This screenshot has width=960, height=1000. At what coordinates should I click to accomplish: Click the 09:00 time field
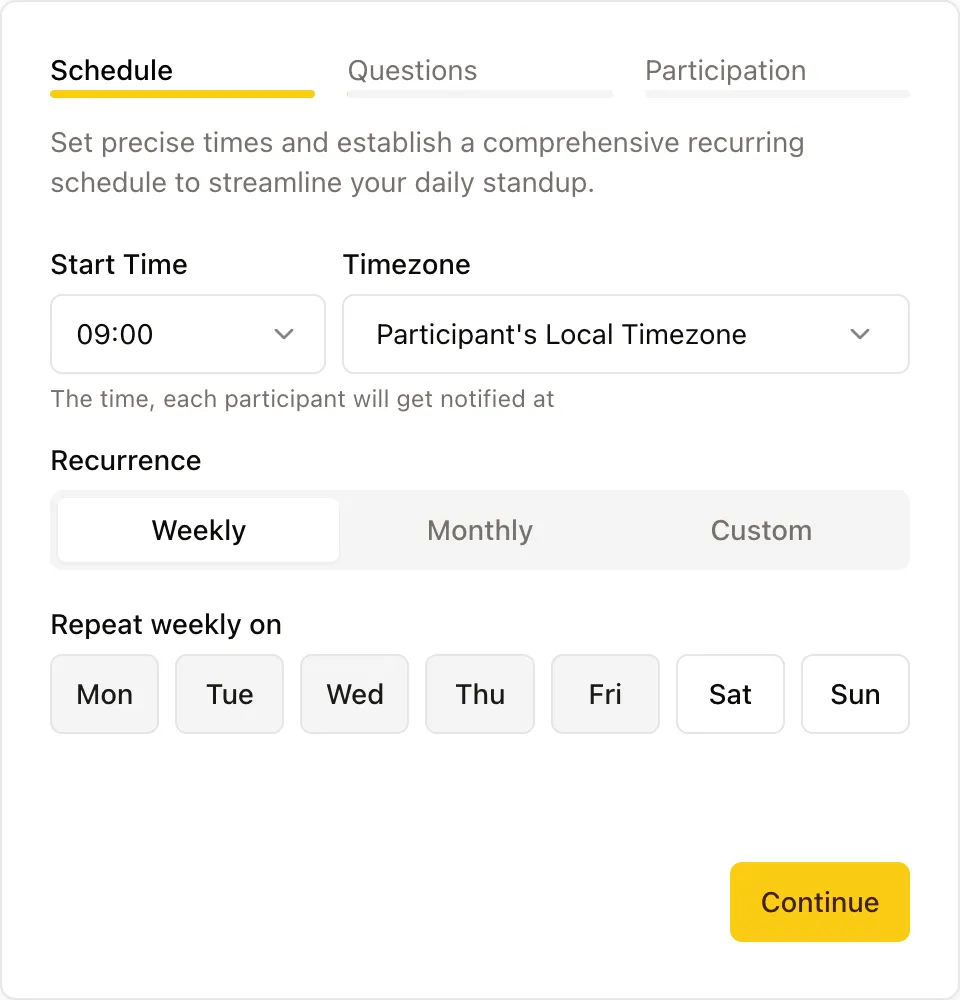(x=150, y=334)
